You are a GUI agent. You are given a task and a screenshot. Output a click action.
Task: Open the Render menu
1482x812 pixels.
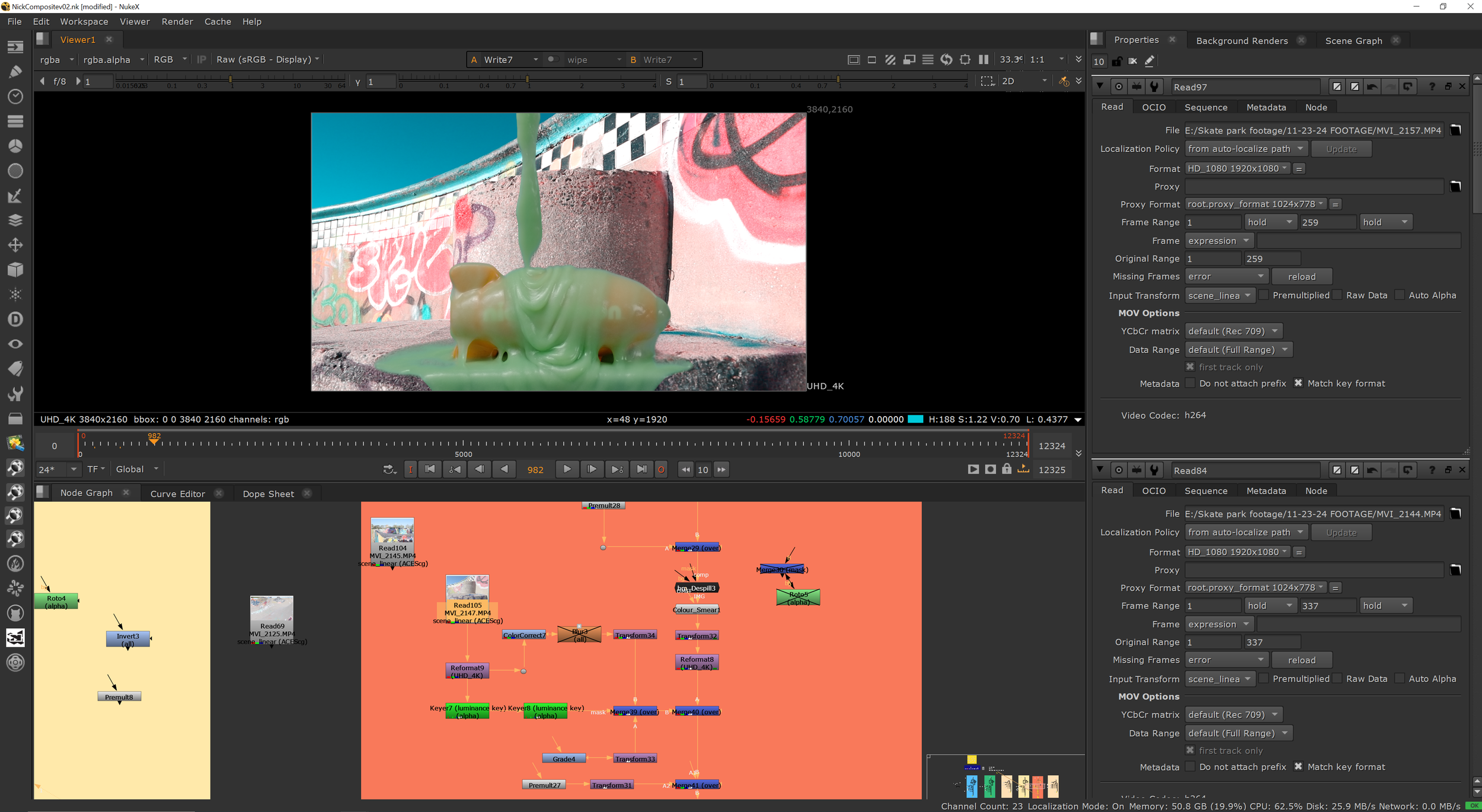click(x=177, y=21)
